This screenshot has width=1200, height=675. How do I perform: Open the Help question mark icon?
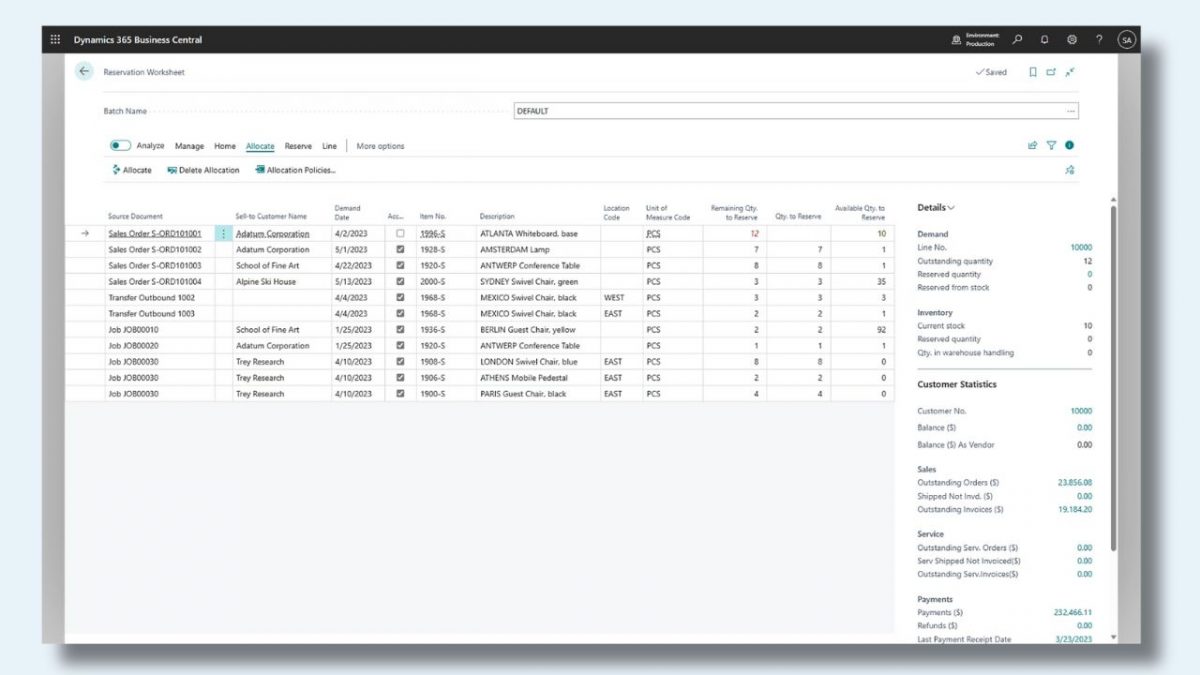pyautogui.click(x=1098, y=40)
